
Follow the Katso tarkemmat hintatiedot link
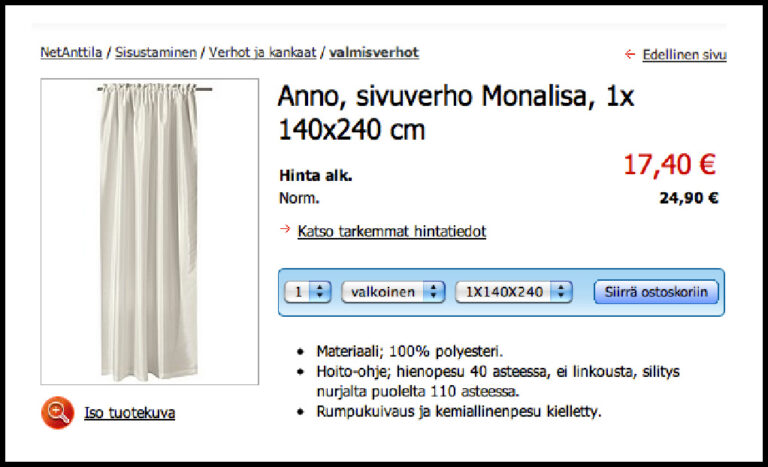coord(392,231)
